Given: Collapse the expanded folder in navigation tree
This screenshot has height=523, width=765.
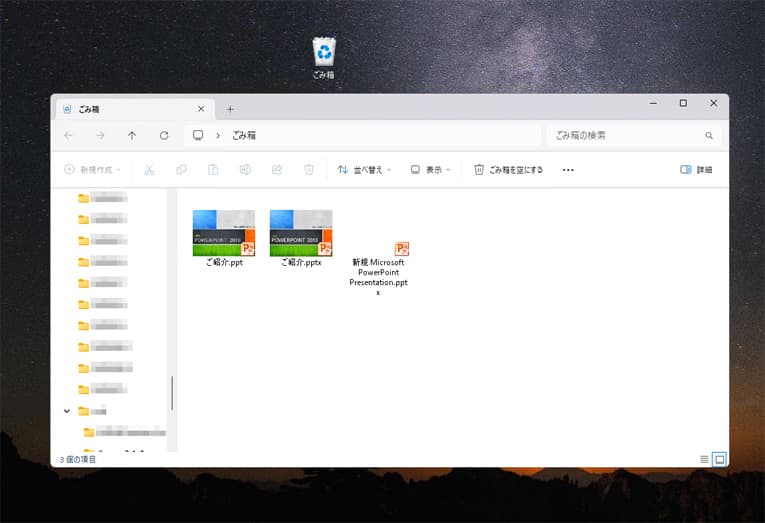Looking at the screenshot, I should point(67,410).
